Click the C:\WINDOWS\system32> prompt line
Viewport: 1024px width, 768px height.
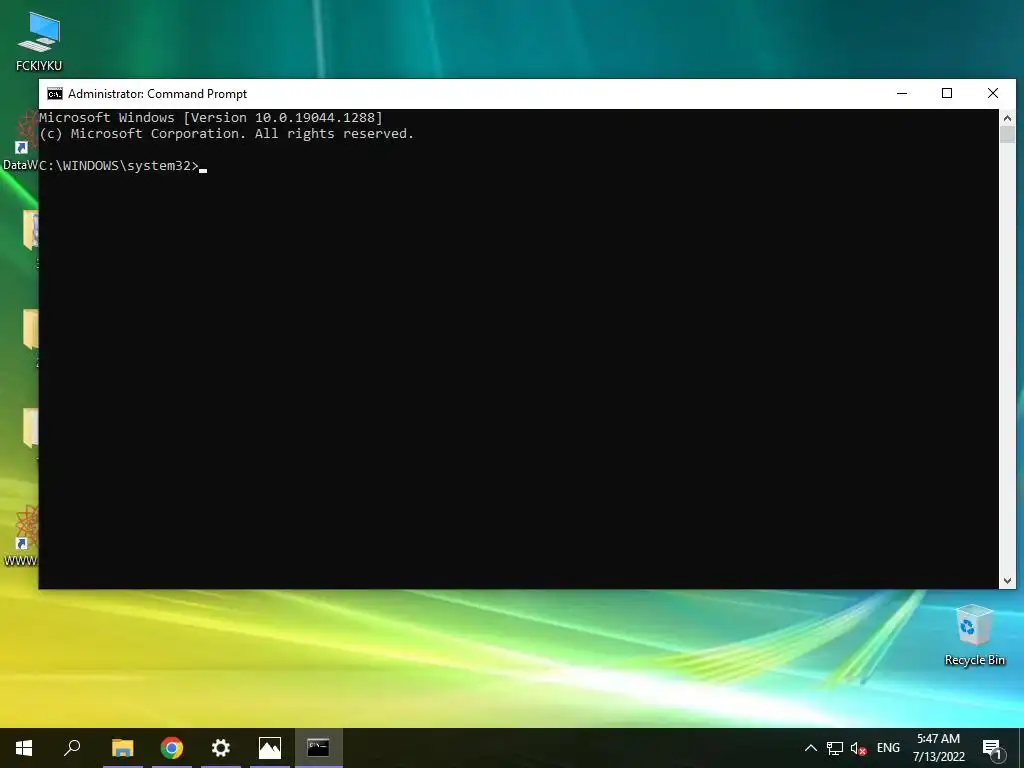[119, 166]
